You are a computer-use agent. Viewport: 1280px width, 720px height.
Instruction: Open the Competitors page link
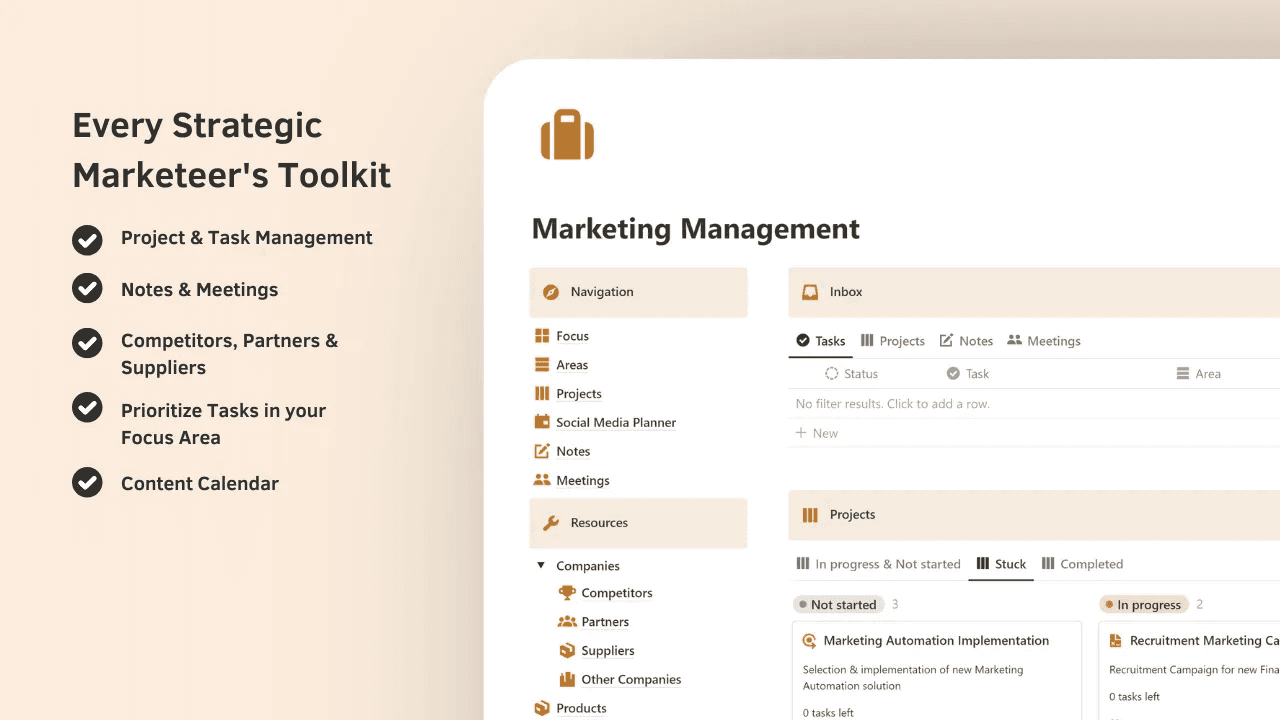coord(617,593)
